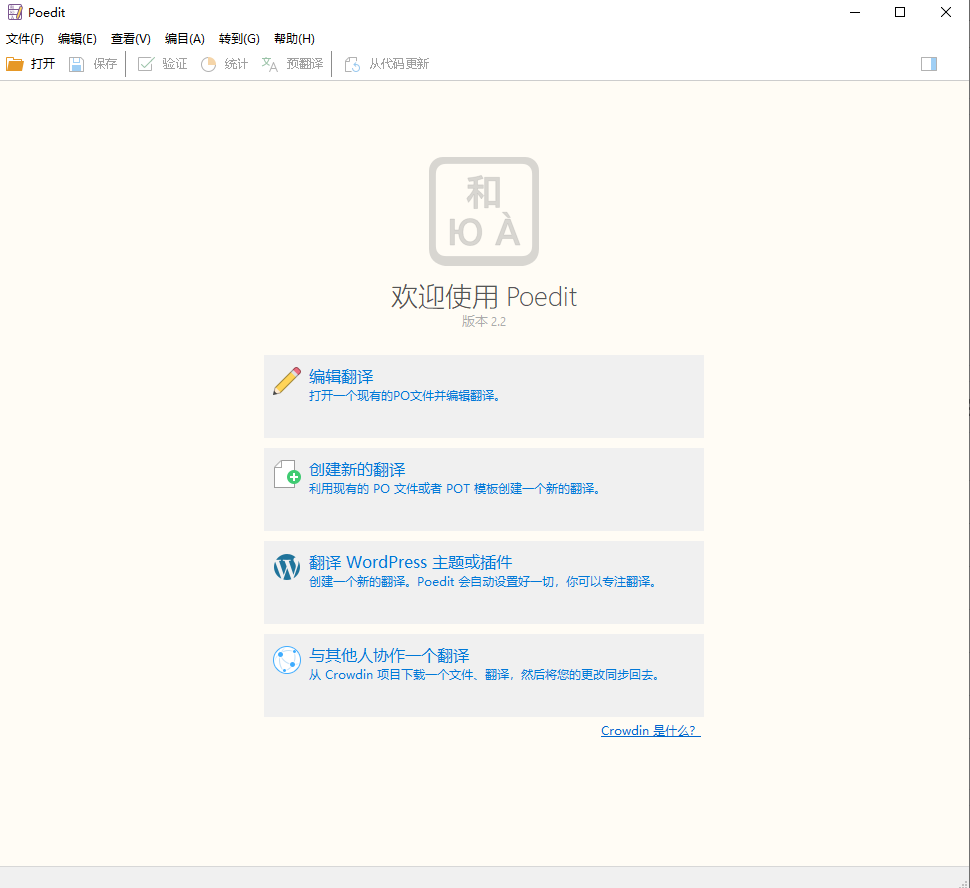Click the update from code icon

click(352, 64)
